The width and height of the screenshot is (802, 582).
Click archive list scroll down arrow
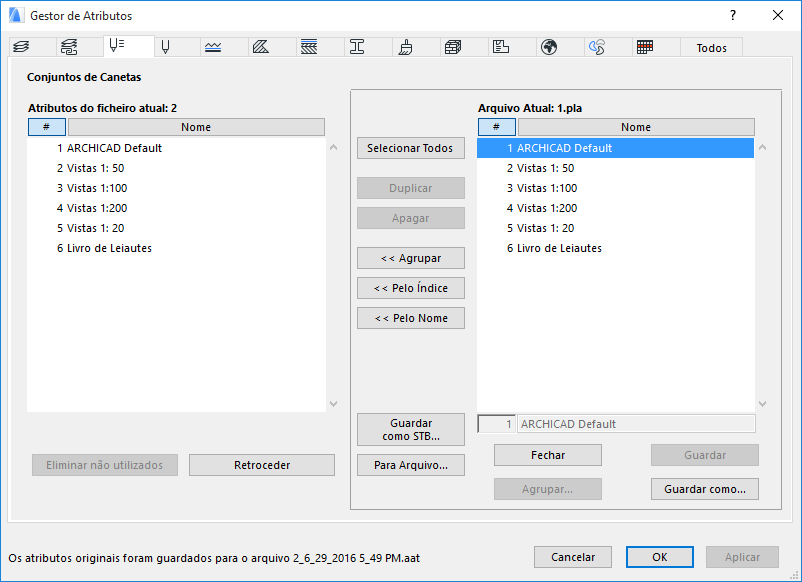[x=763, y=404]
